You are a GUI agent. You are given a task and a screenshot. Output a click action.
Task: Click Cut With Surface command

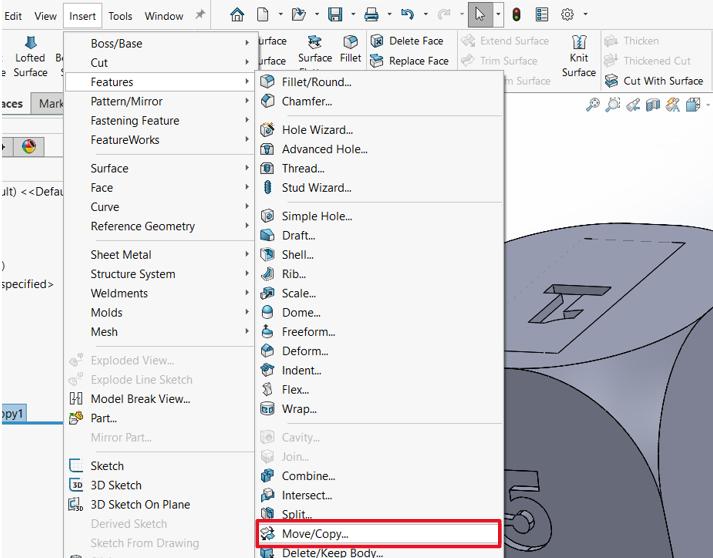point(654,80)
